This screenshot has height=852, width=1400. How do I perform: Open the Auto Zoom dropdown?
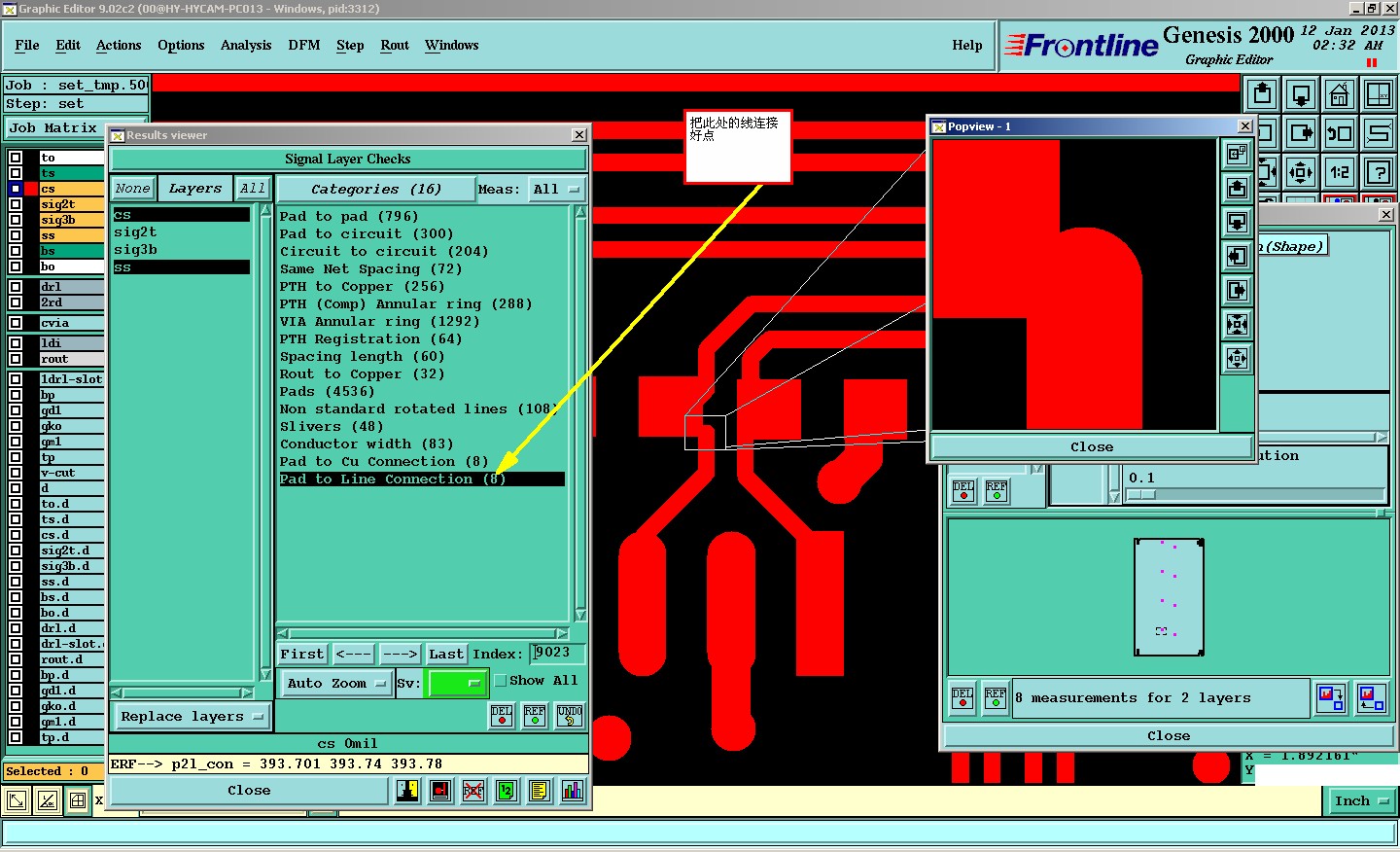point(335,684)
